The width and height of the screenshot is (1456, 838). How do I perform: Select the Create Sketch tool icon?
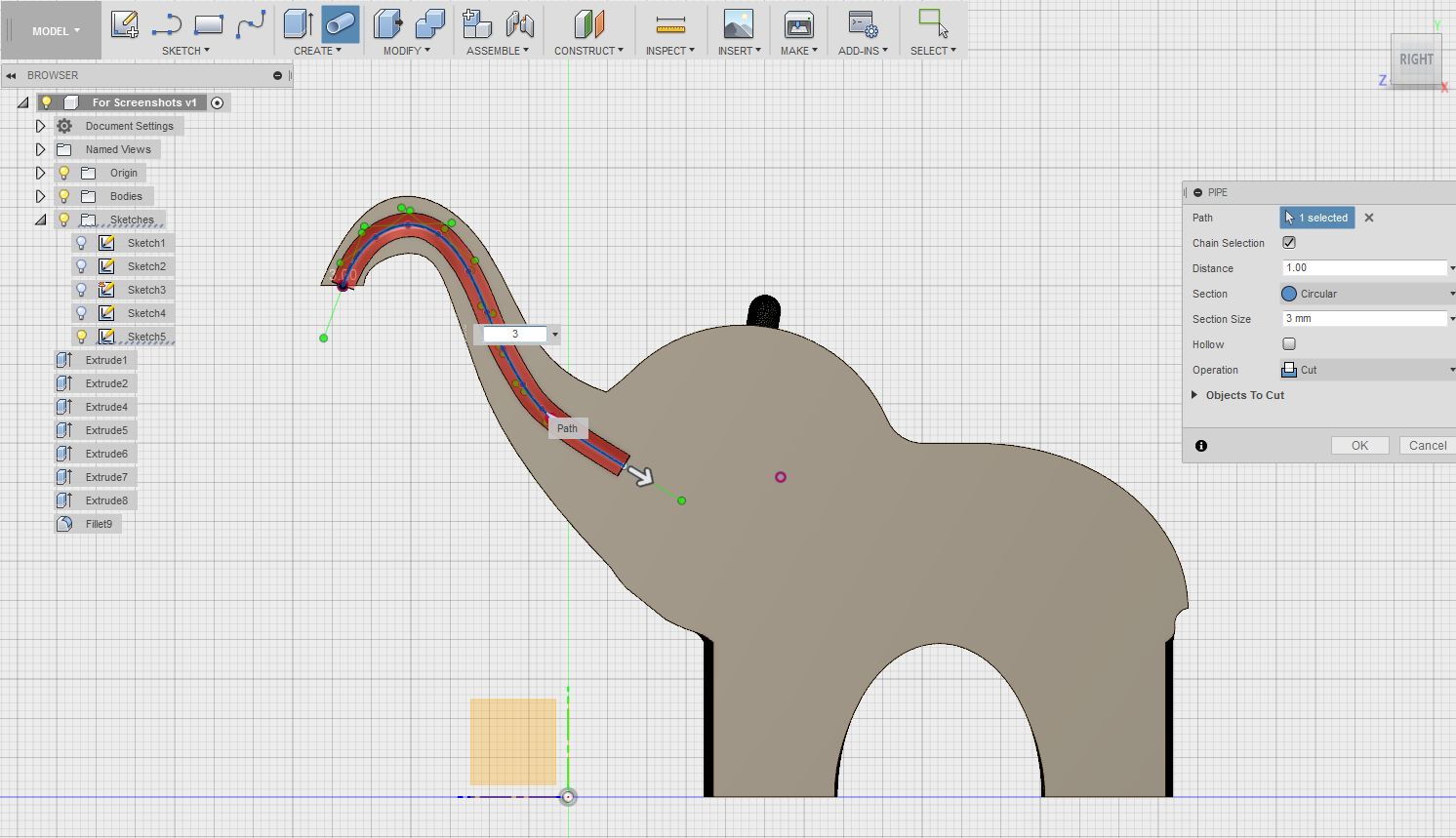click(124, 23)
